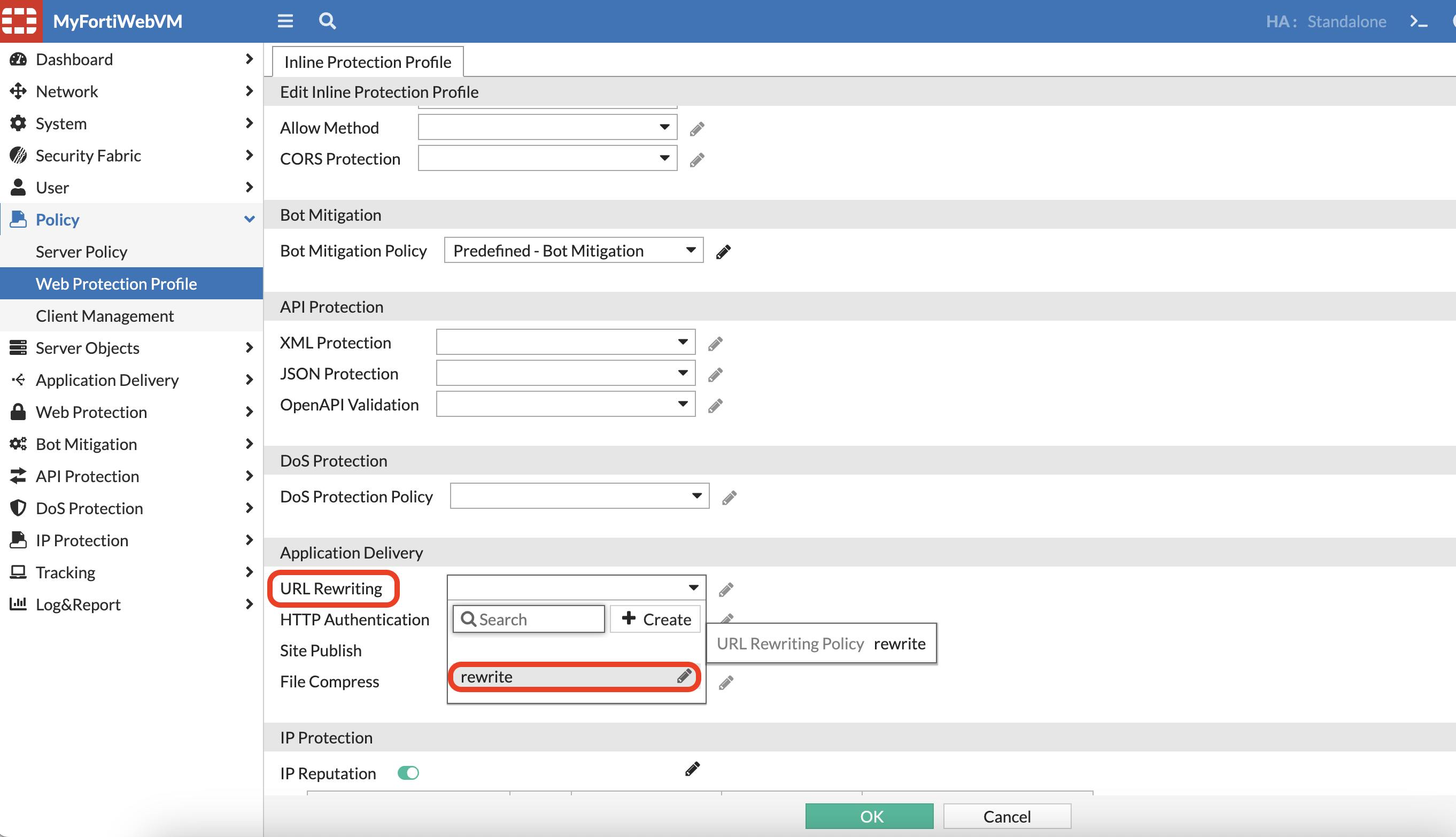
Task: Open the Allow Method dropdown
Action: [x=547, y=127]
